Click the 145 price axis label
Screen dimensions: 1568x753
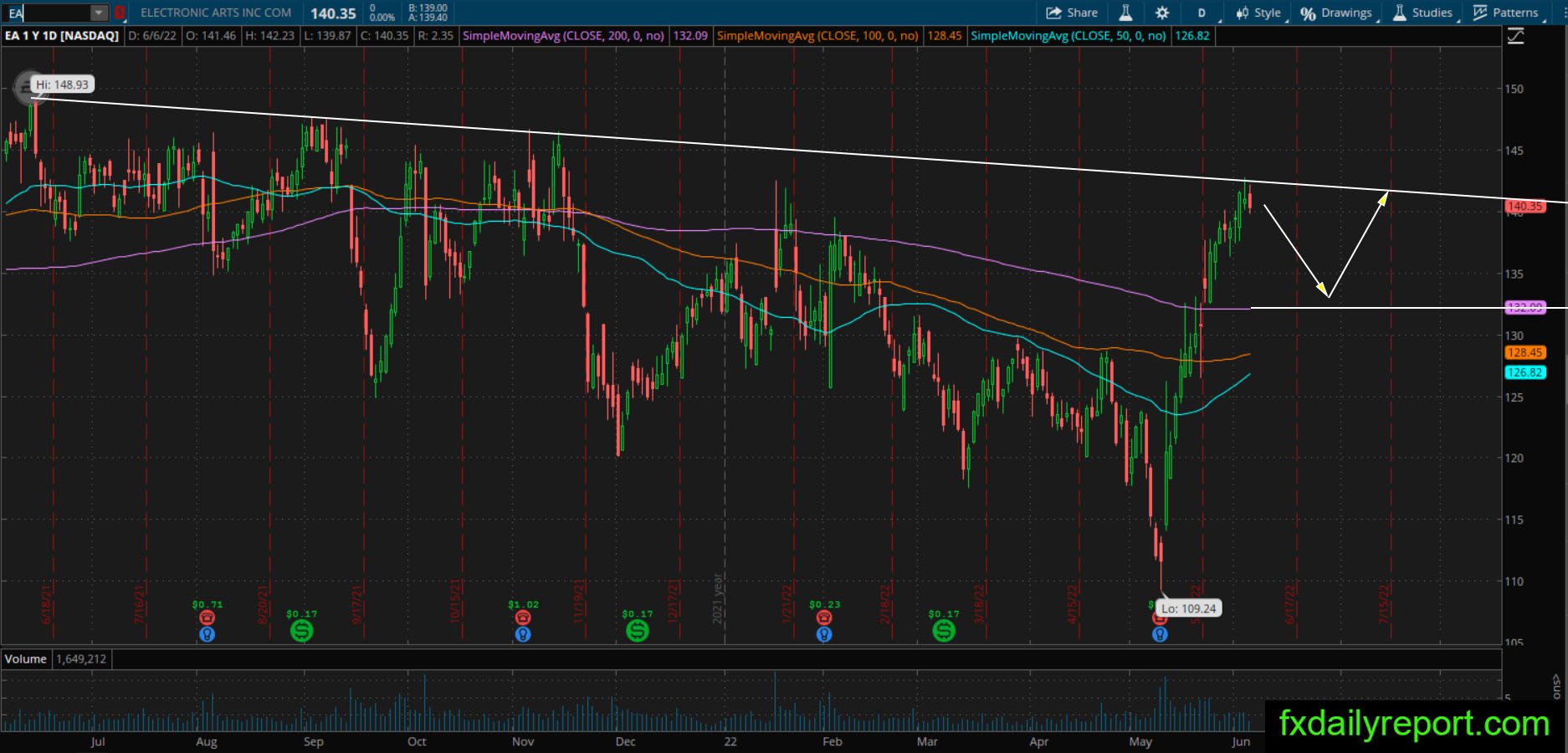tap(1514, 151)
